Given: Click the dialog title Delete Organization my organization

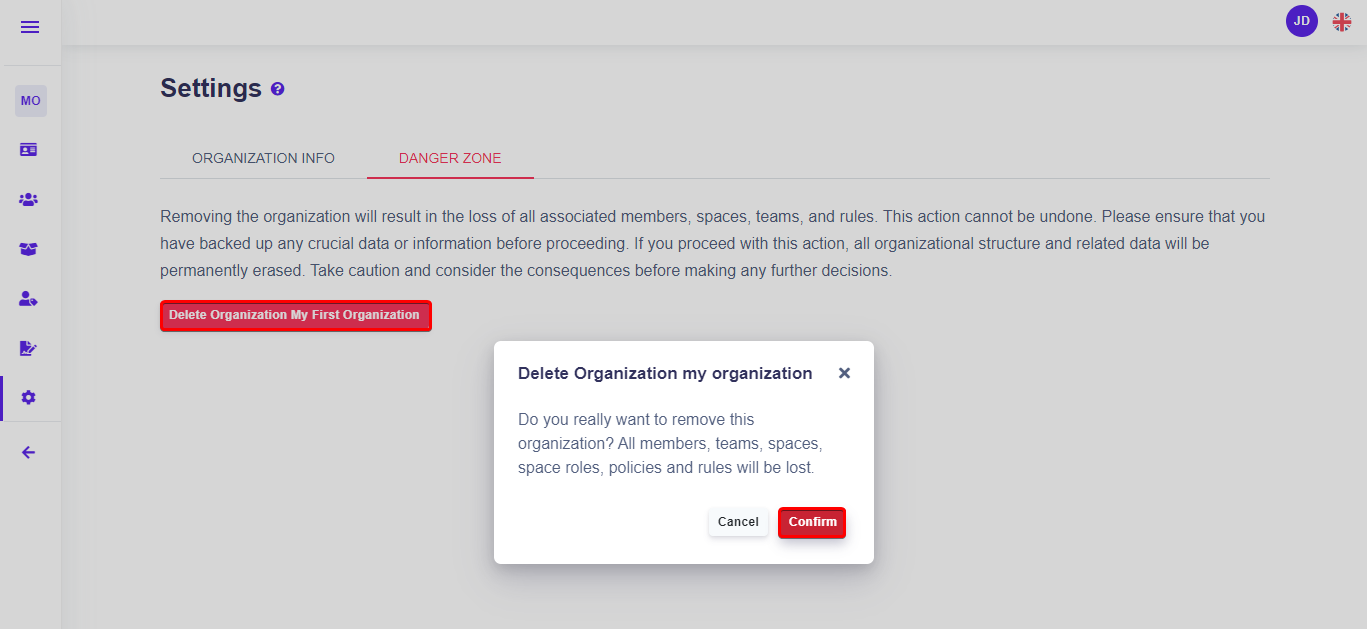Looking at the screenshot, I should pyautogui.click(x=664, y=373).
